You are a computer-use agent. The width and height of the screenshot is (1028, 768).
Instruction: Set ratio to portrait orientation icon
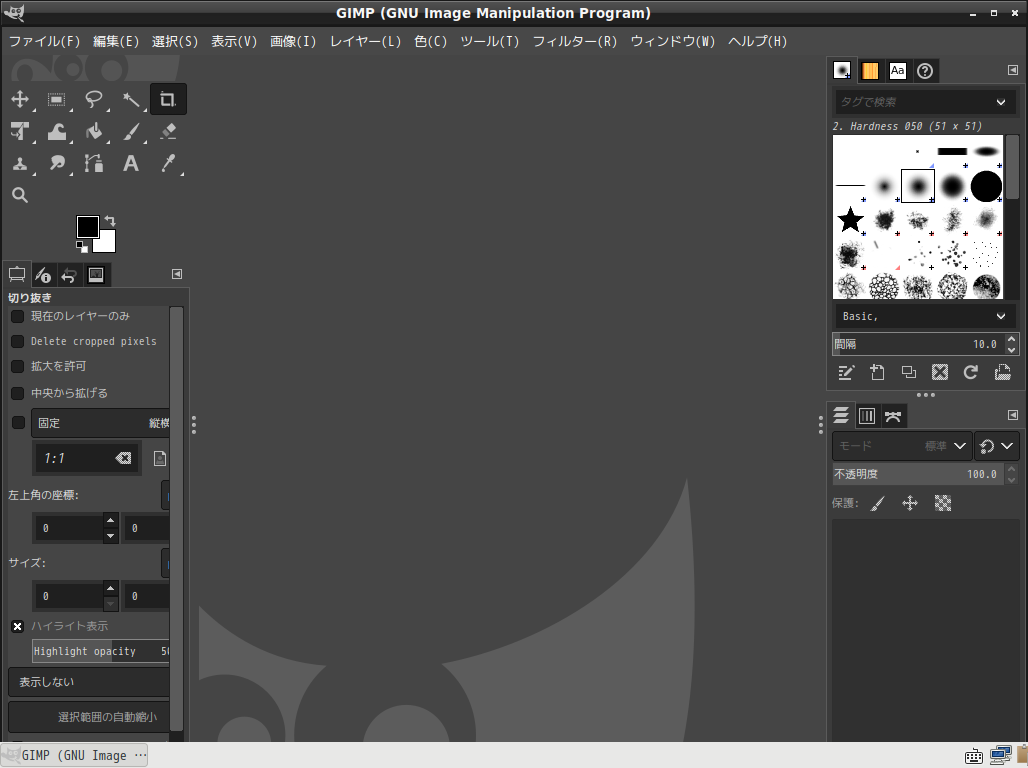click(160, 458)
